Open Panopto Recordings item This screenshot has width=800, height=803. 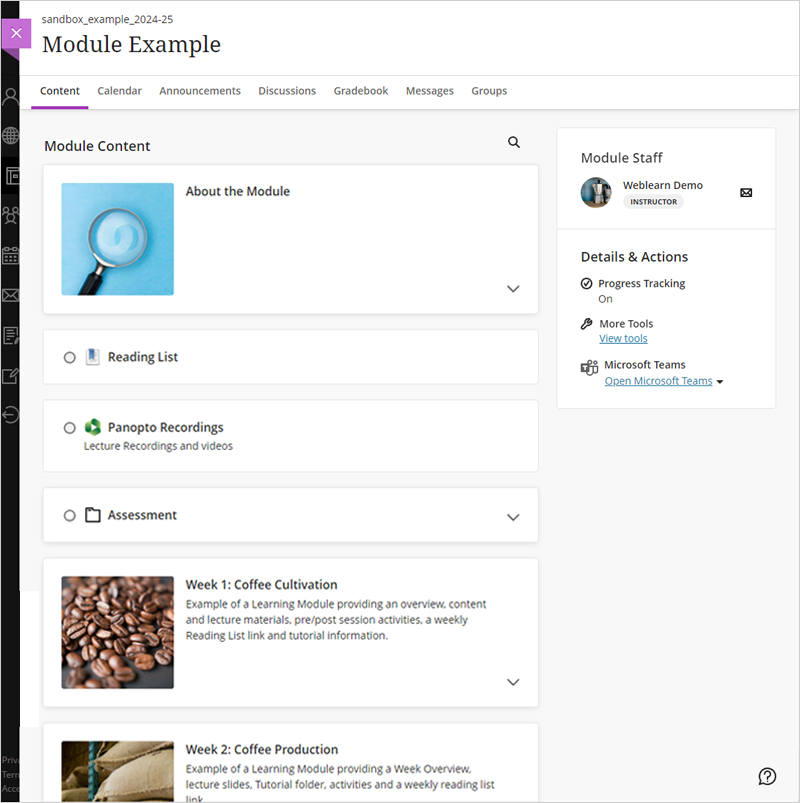165,427
